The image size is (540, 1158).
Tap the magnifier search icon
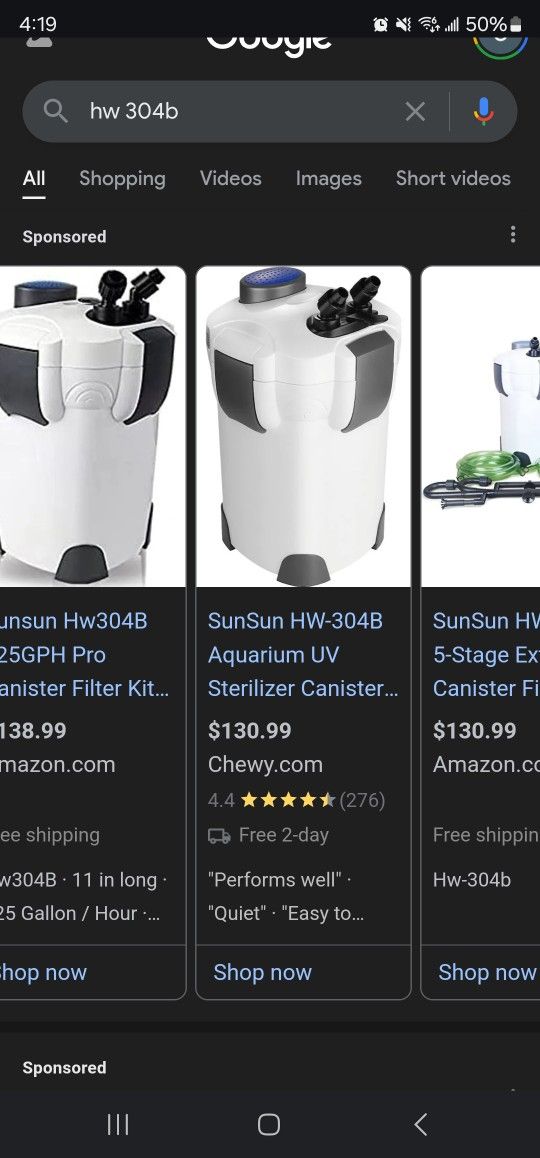click(x=55, y=112)
